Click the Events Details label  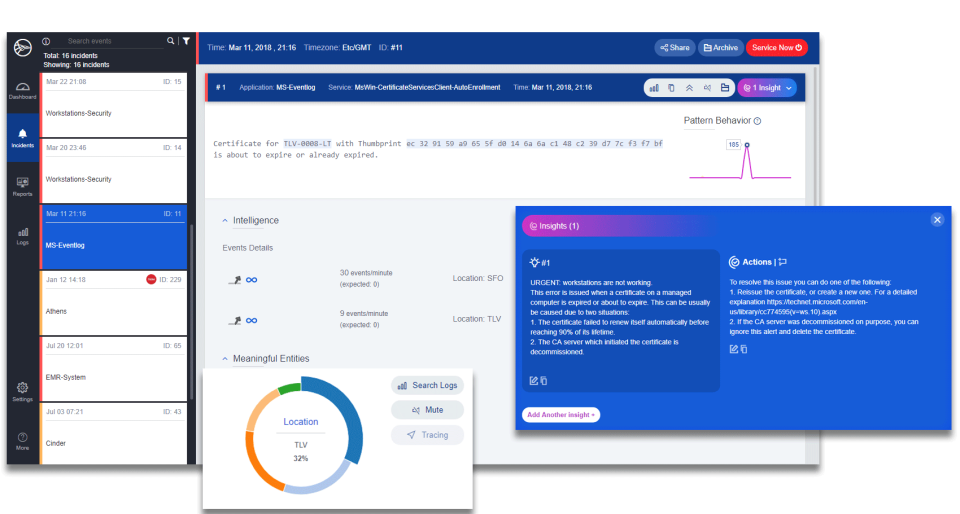(247, 248)
